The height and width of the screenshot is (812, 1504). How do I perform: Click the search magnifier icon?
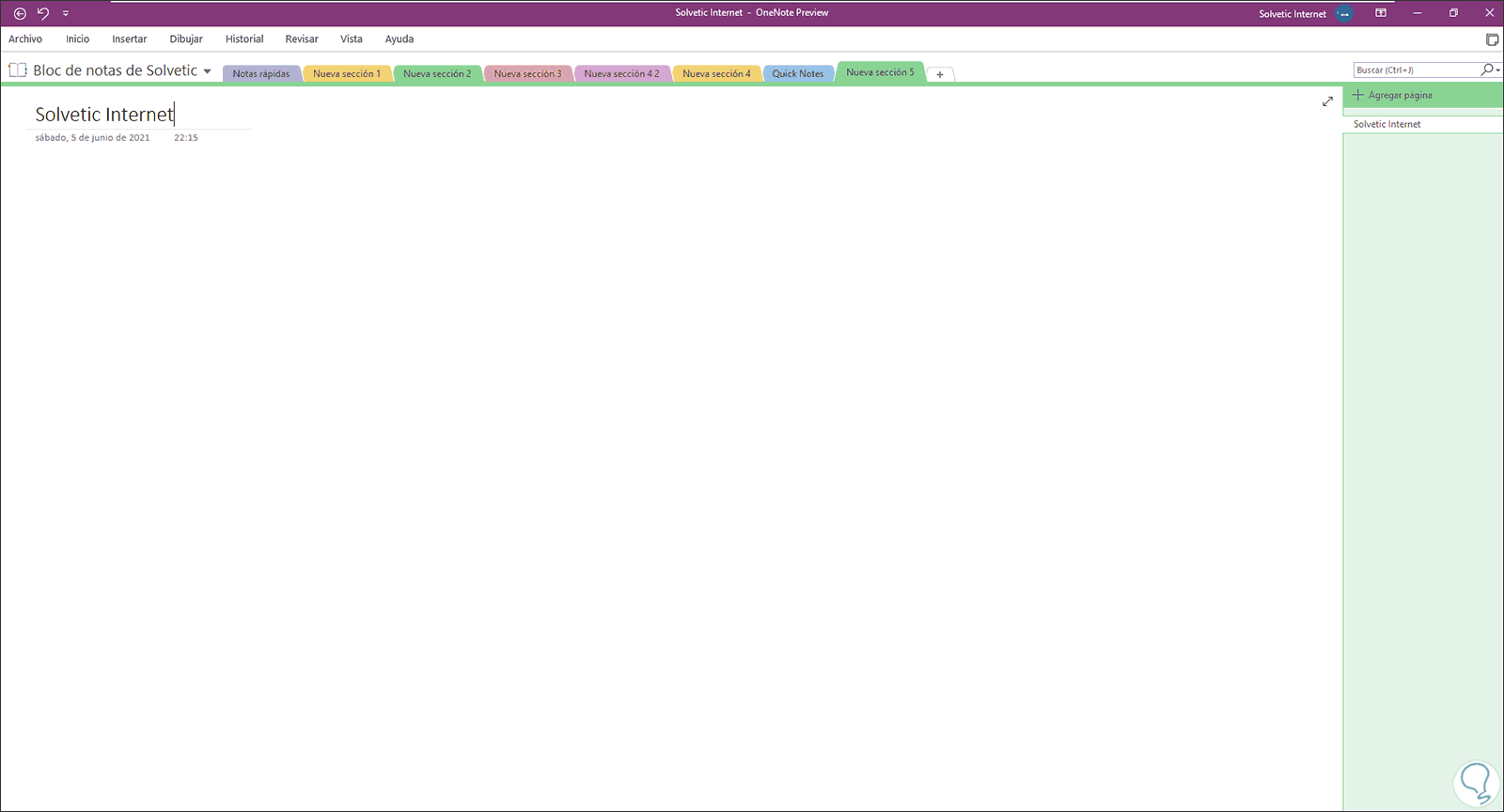(x=1486, y=70)
